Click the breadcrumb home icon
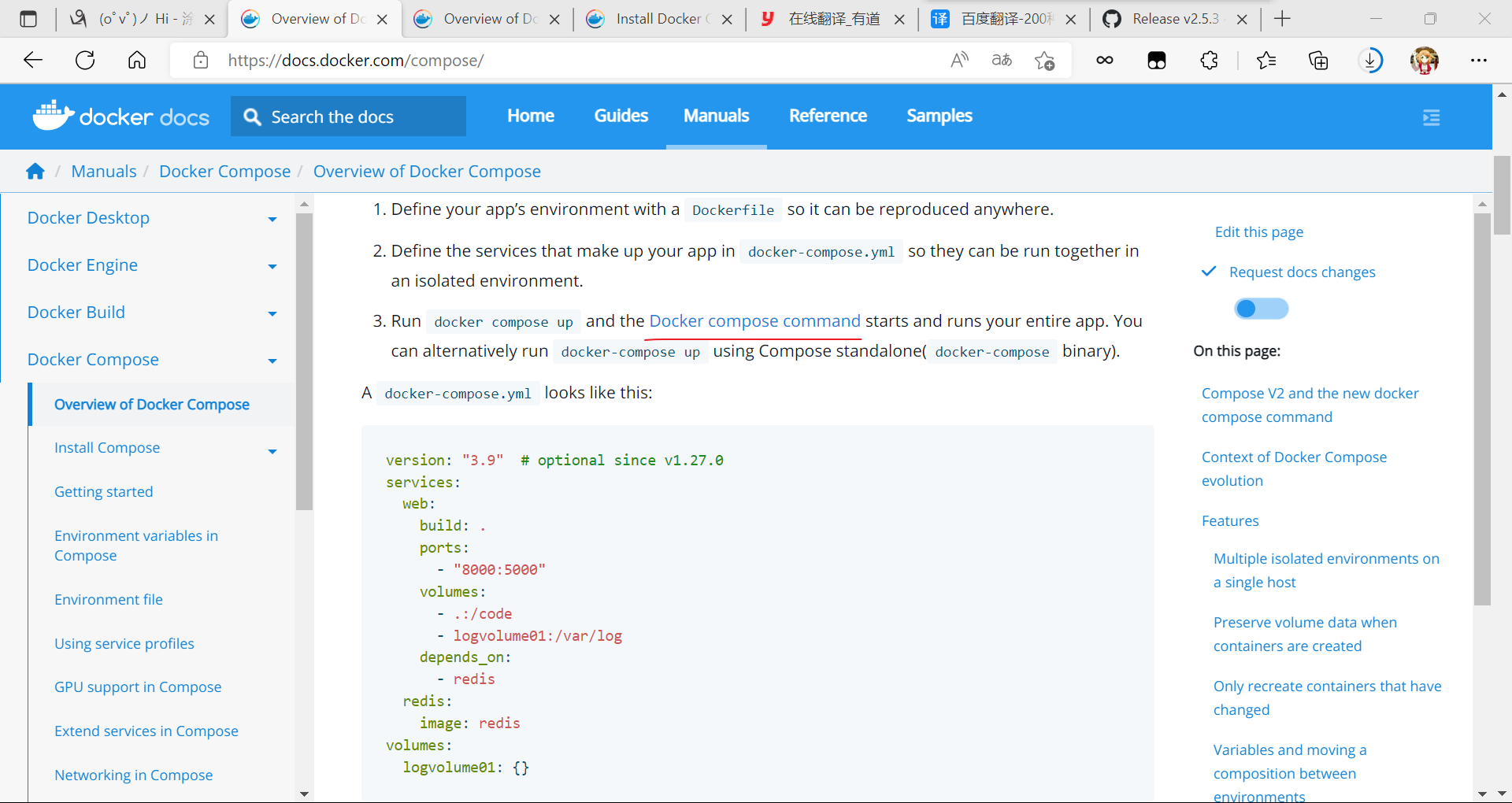Image resolution: width=1512 pixels, height=803 pixels. pyautogui.click(x=35, y=171)
